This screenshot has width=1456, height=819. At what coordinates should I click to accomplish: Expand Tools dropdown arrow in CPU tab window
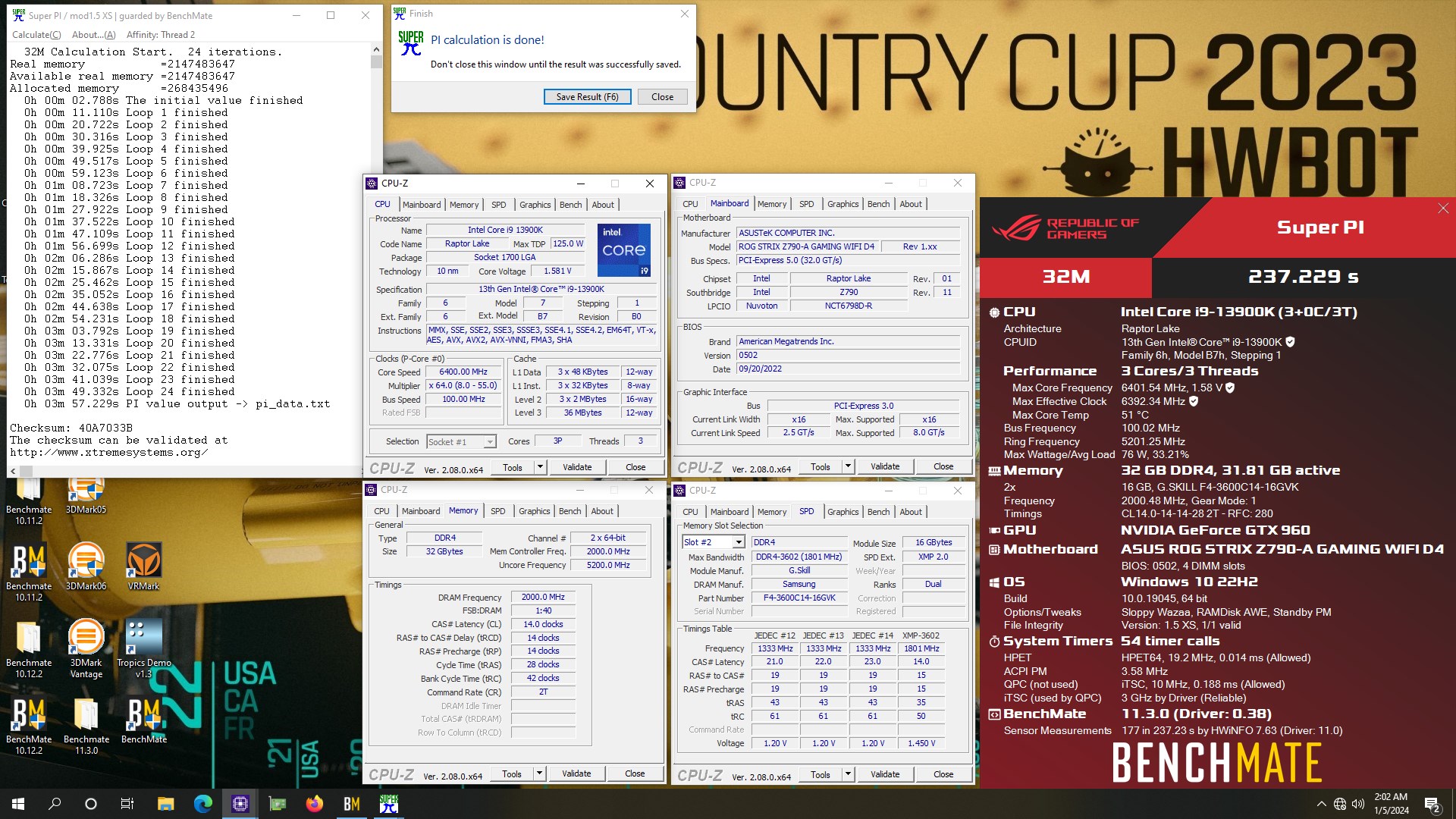tap(540, 467)
